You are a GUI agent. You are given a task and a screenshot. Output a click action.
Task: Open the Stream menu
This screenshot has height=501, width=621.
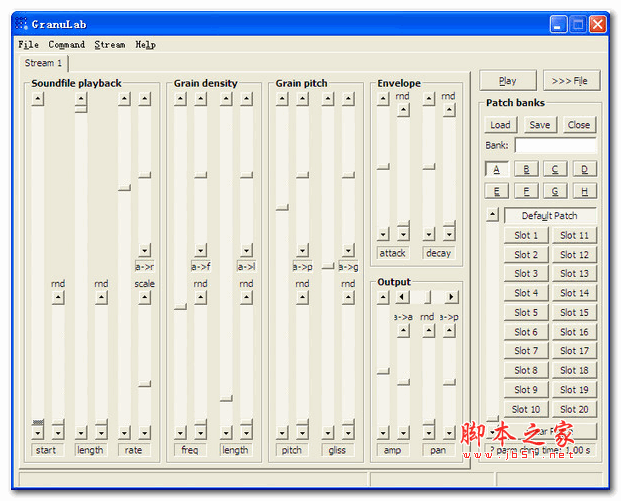click(110, 45)
